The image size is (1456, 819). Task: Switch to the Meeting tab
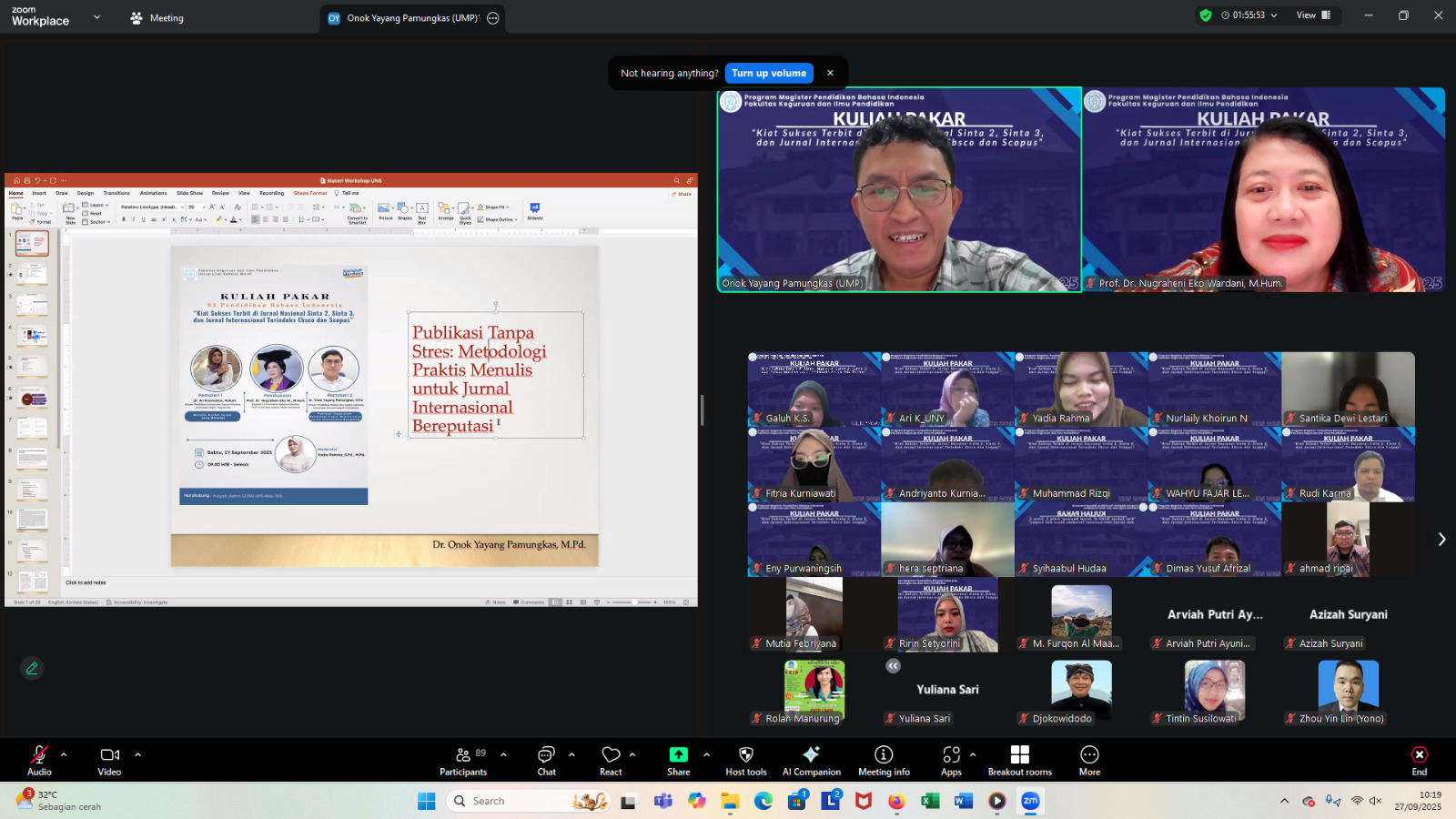157,18
